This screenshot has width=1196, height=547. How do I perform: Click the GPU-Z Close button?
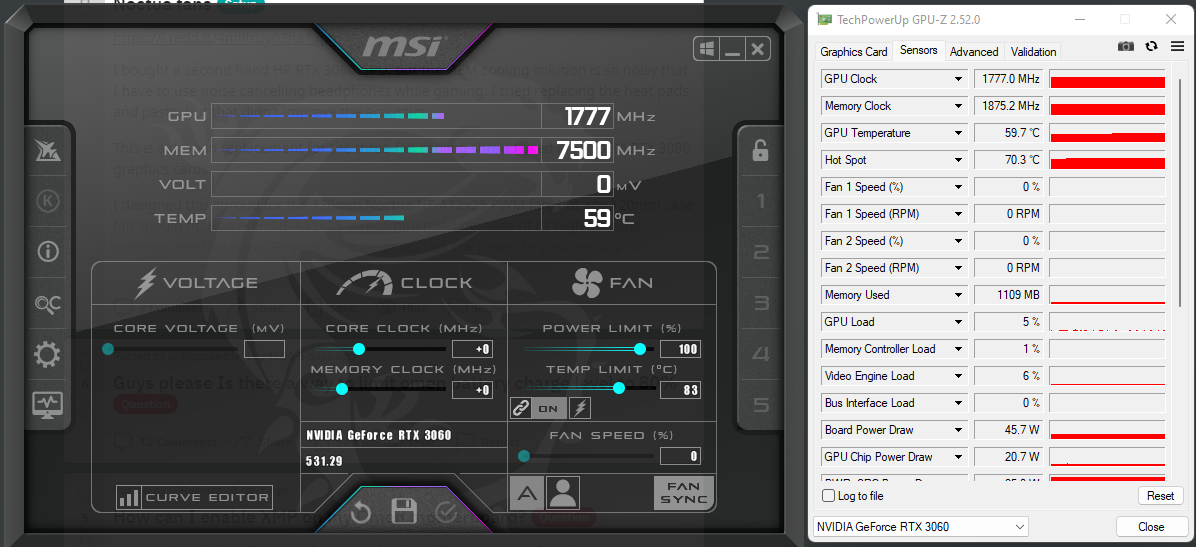pos(1151,526)
